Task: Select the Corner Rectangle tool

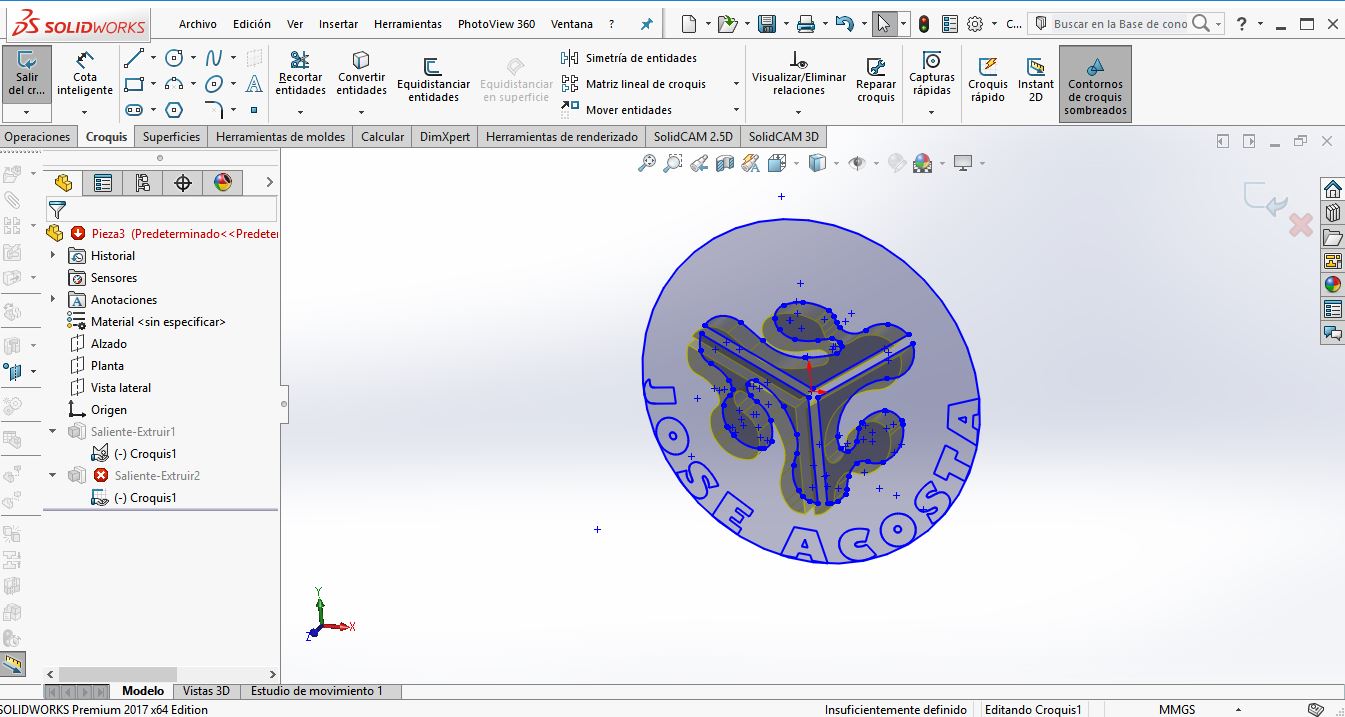Action: pos(134,84)
